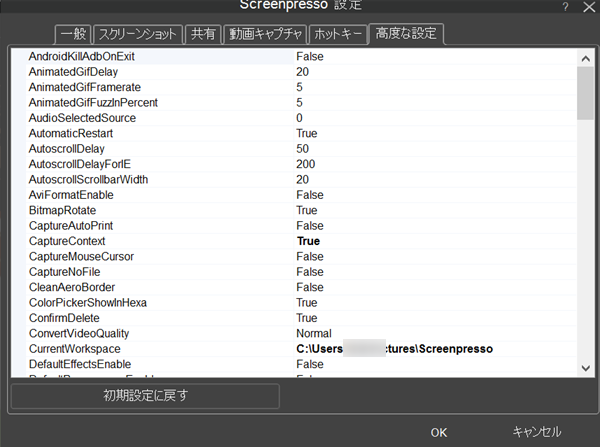Edit the DefaultEffectsEnable False value
This screenshot has width=600, height=447.
pos(310,364)
